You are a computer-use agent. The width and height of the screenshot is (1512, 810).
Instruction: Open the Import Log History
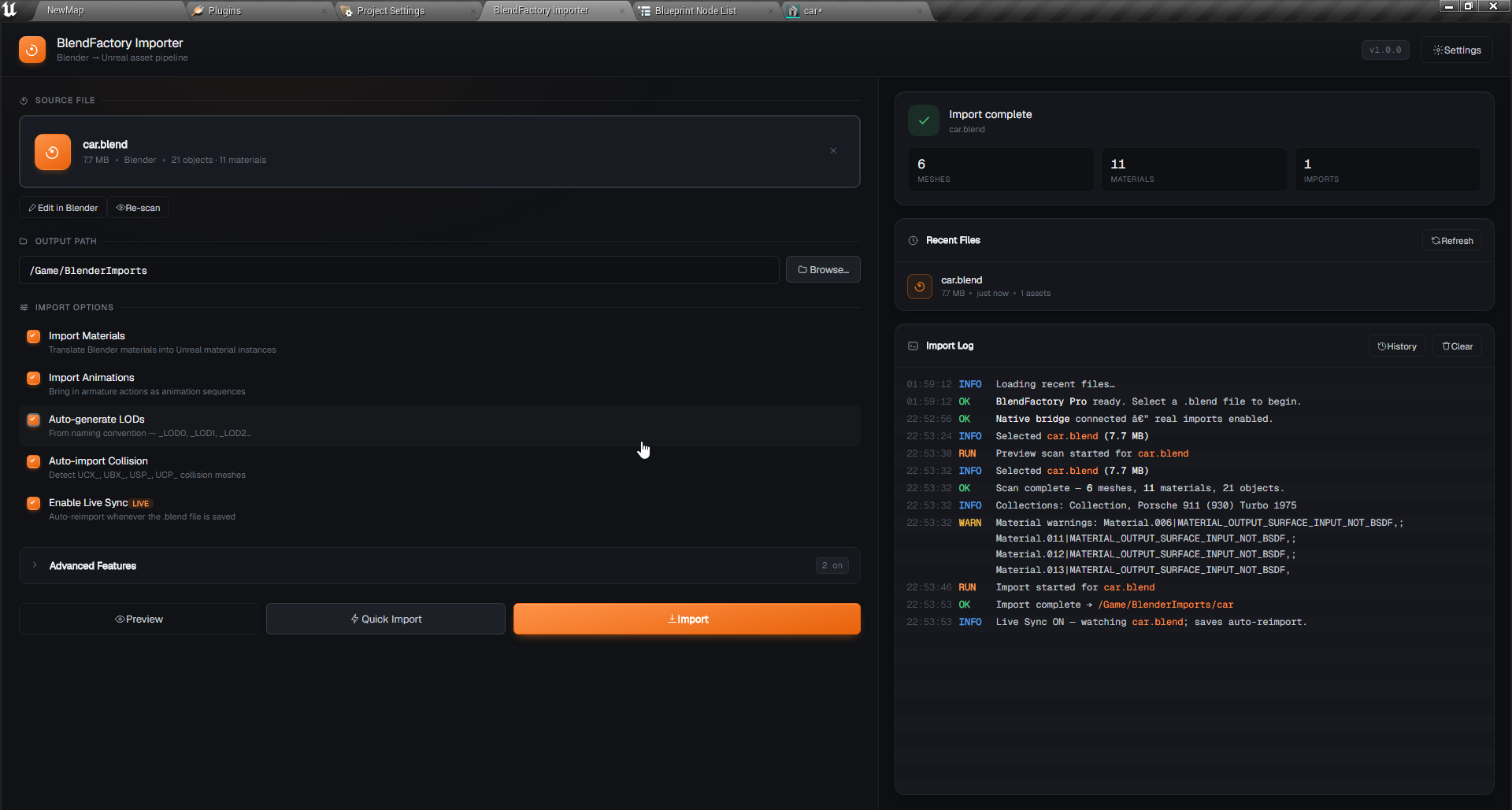(x=1397, y=346)
